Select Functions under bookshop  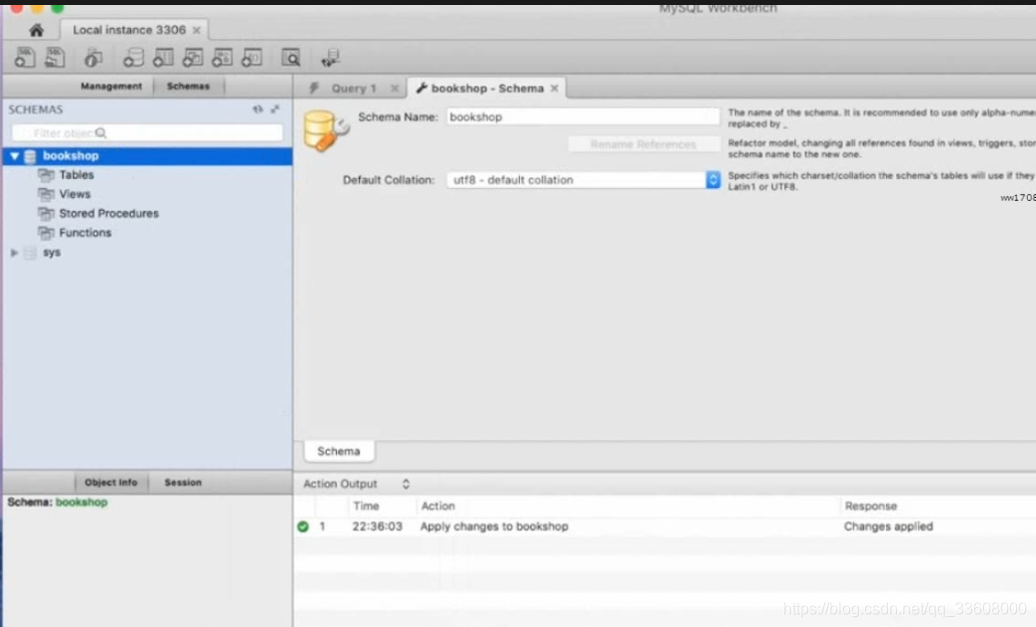pyautogui.click(x=85, y=233)
